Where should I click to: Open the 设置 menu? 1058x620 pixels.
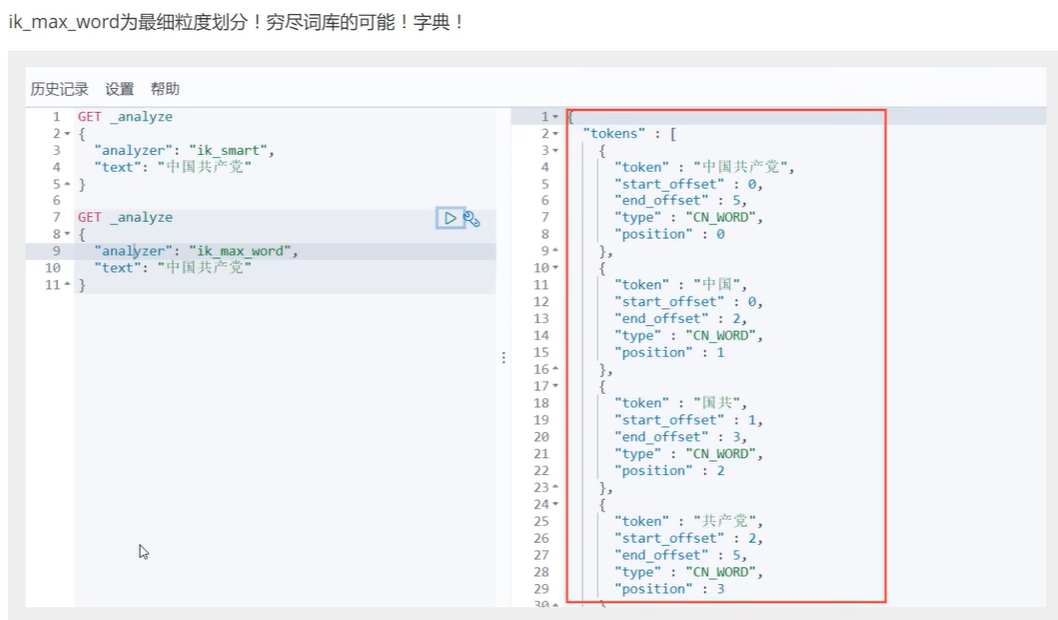tap(119, 89)
